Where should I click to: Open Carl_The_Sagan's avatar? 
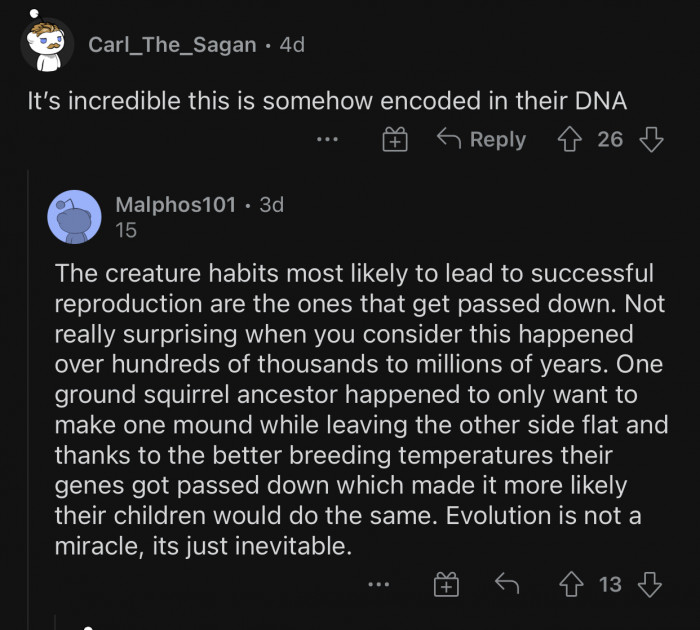[47, 47]
